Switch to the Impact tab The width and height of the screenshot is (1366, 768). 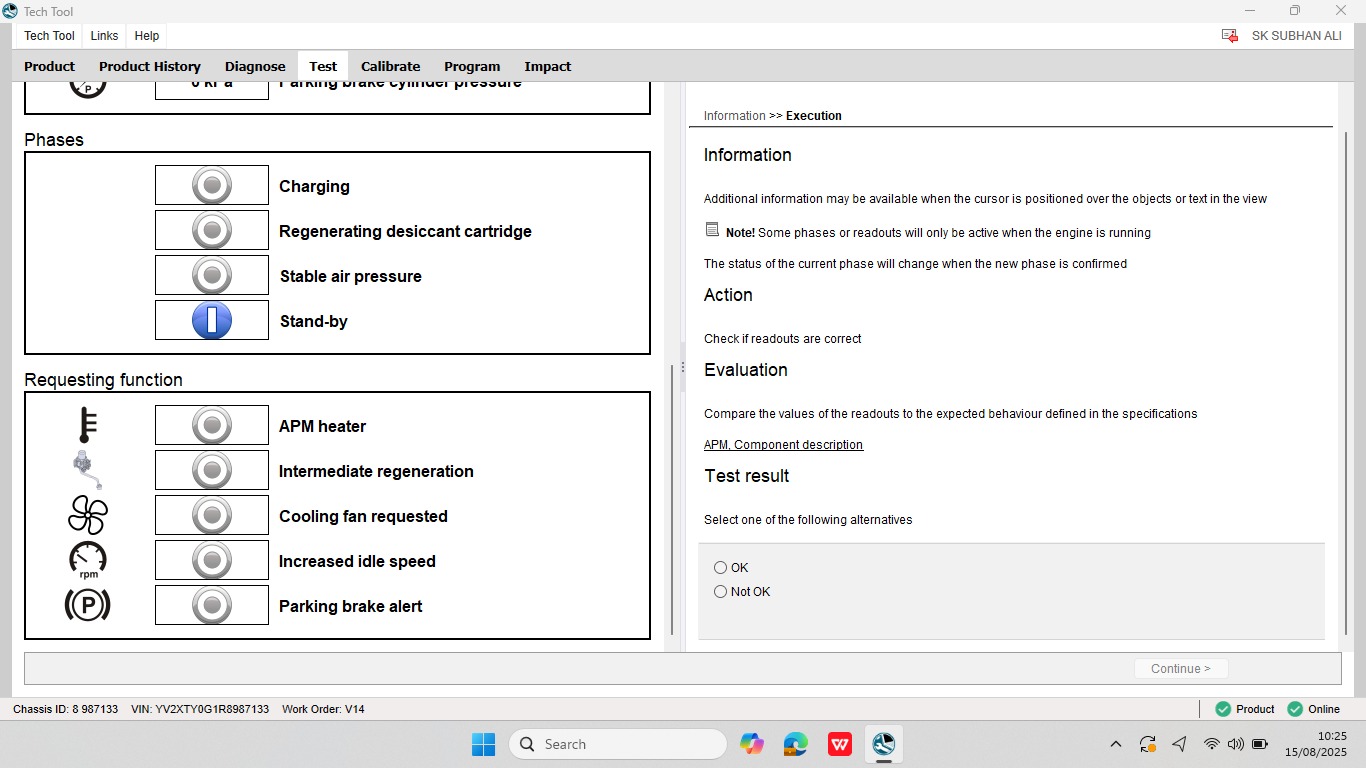click(548, 66)
